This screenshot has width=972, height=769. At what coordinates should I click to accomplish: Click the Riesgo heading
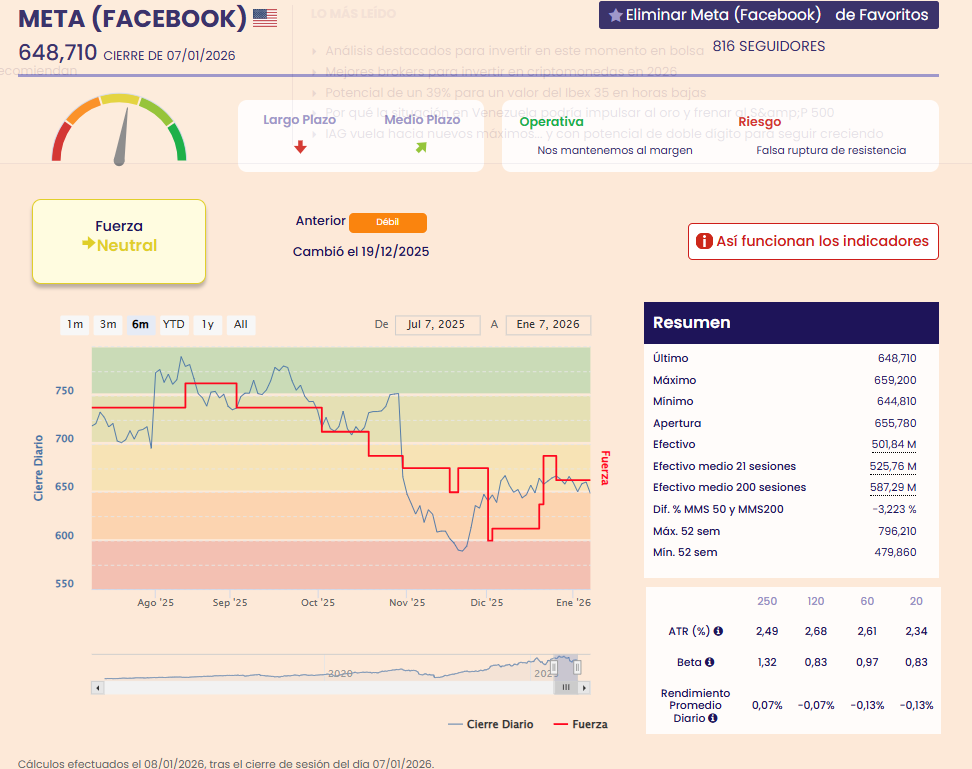[x=759, y=121]
